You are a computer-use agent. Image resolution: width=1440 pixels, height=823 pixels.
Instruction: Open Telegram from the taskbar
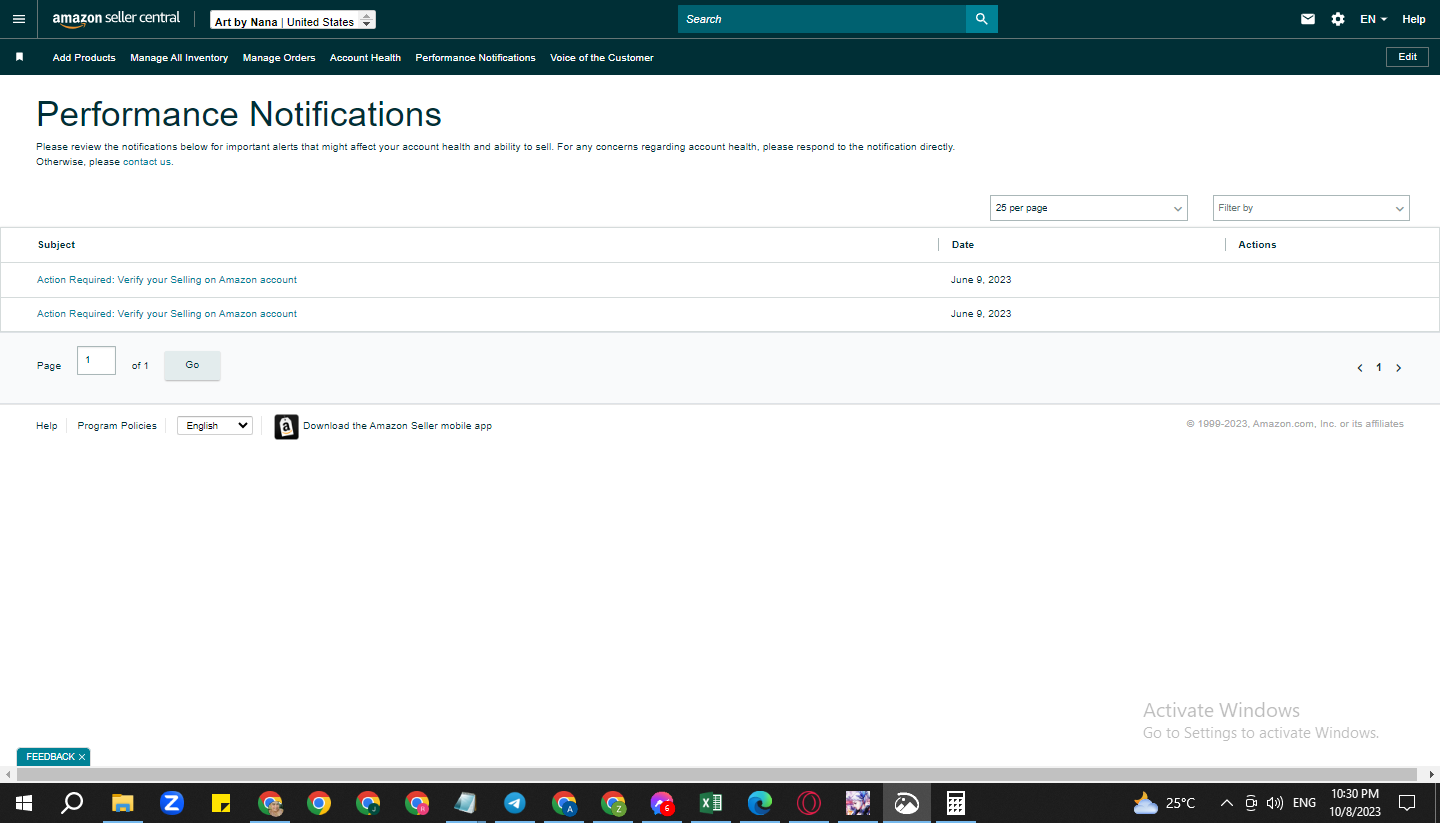pos(515,803)
